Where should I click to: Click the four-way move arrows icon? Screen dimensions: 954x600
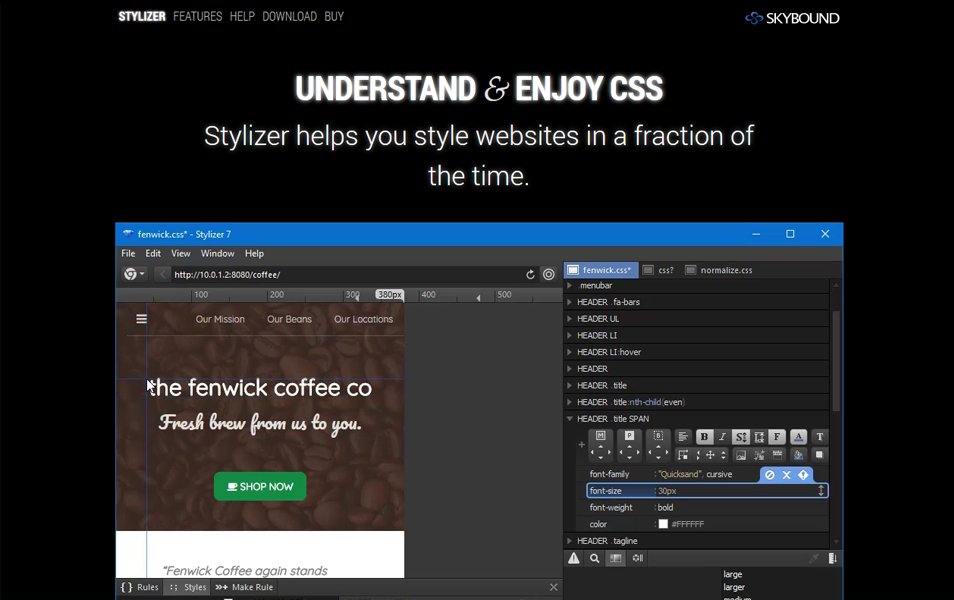tap(710, 455)
